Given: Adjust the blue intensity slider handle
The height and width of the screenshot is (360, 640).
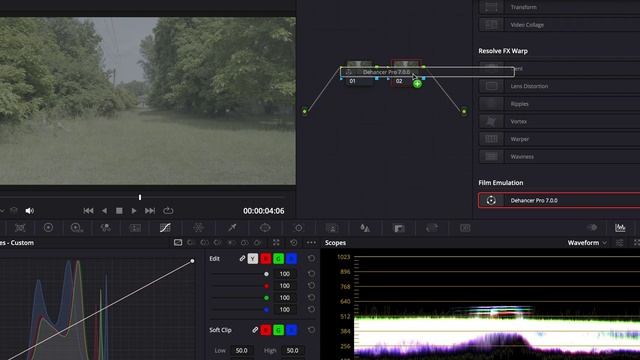Looking at the screenshot, I should pos(266,309).
